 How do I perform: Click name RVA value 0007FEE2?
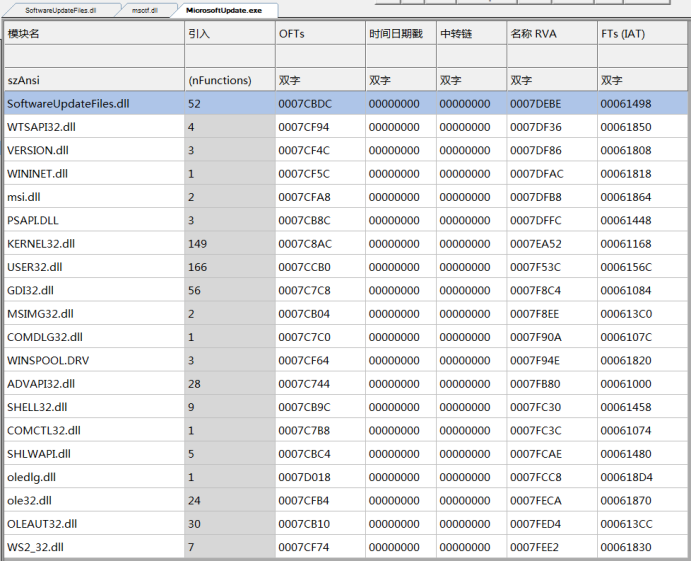coord(552,547)
